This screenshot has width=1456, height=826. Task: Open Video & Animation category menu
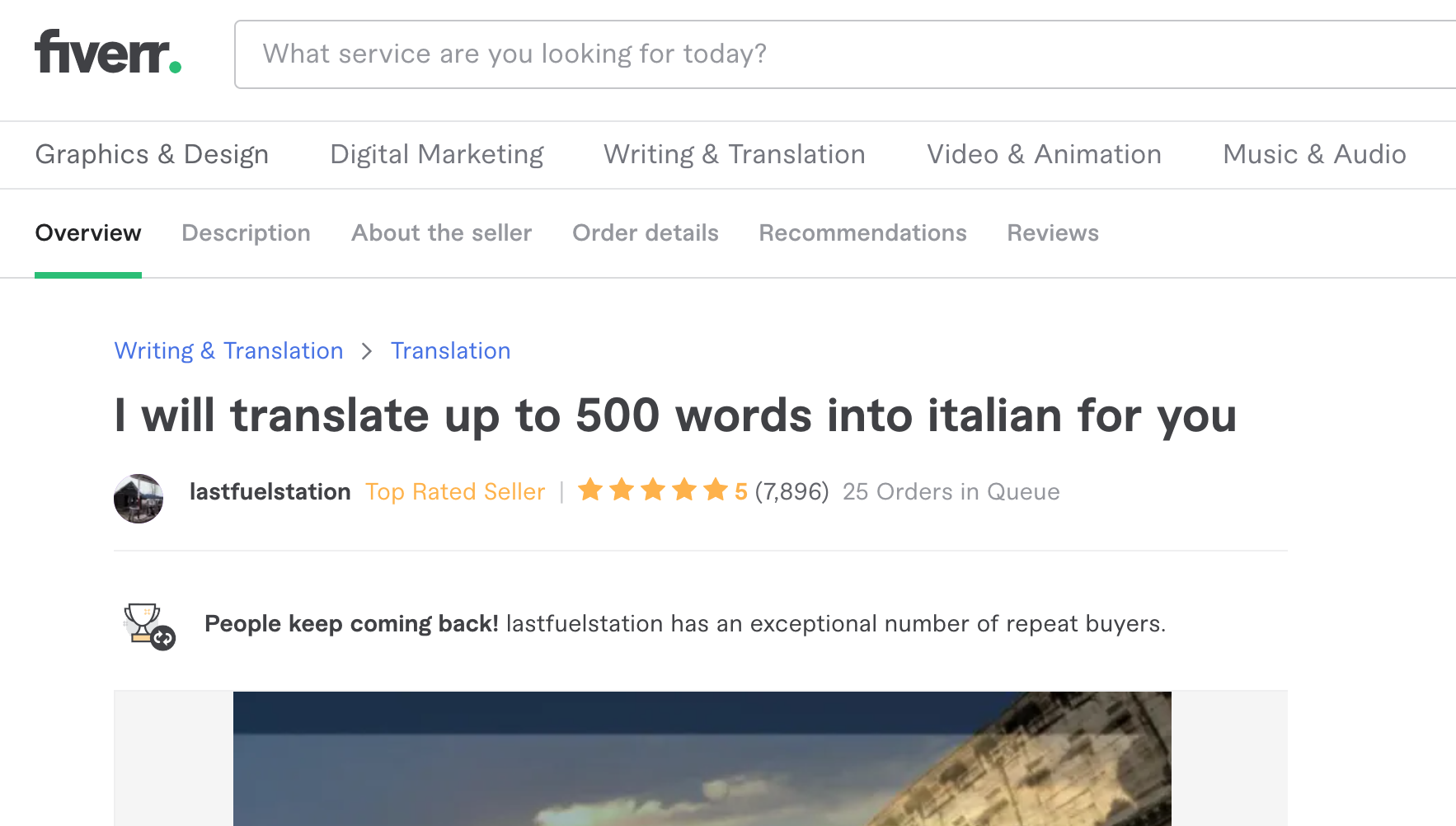click(x=1044, y=155)
